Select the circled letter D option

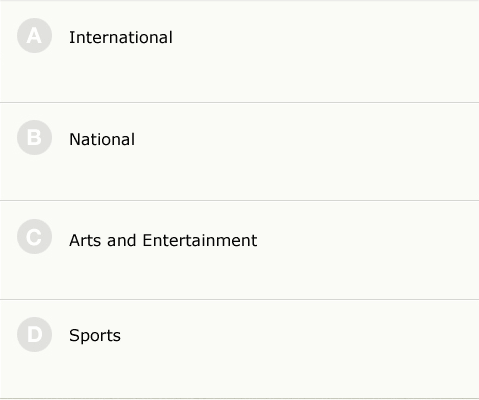(34, 334)
